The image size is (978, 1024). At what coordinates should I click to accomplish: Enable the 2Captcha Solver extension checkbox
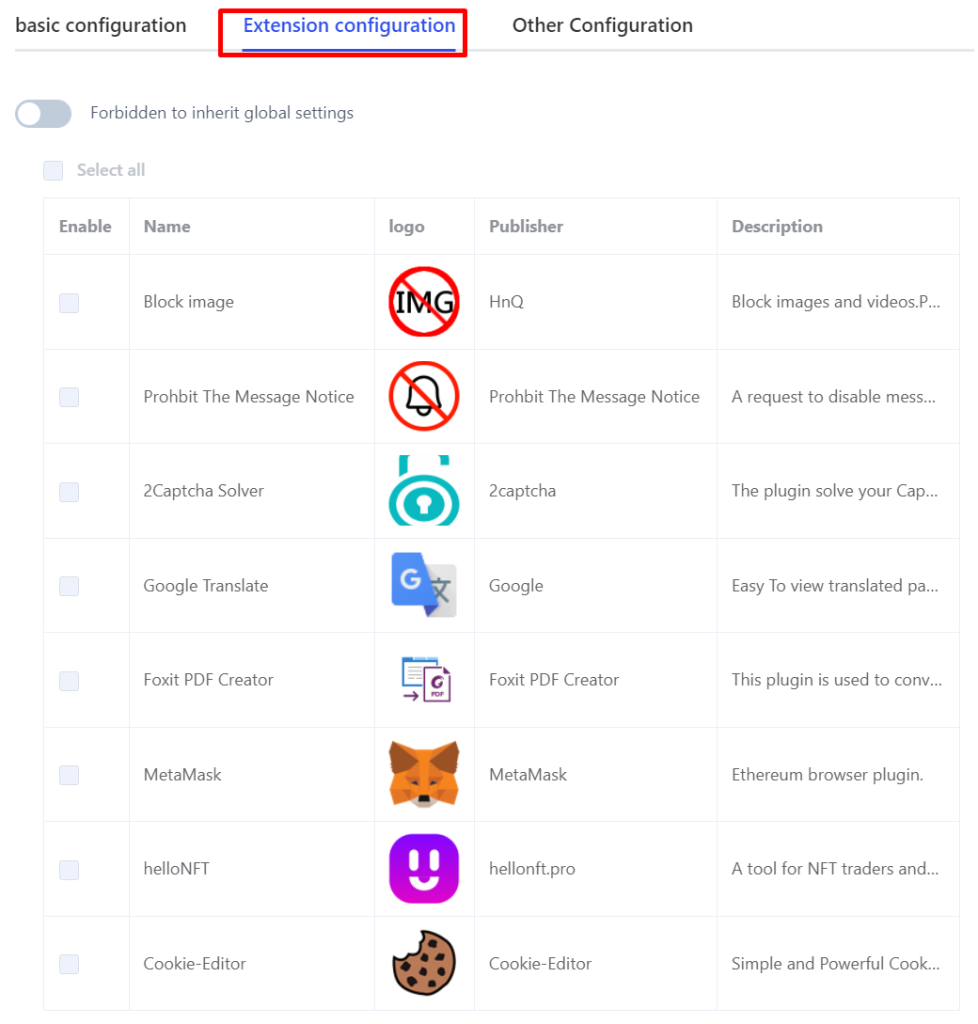69,492
